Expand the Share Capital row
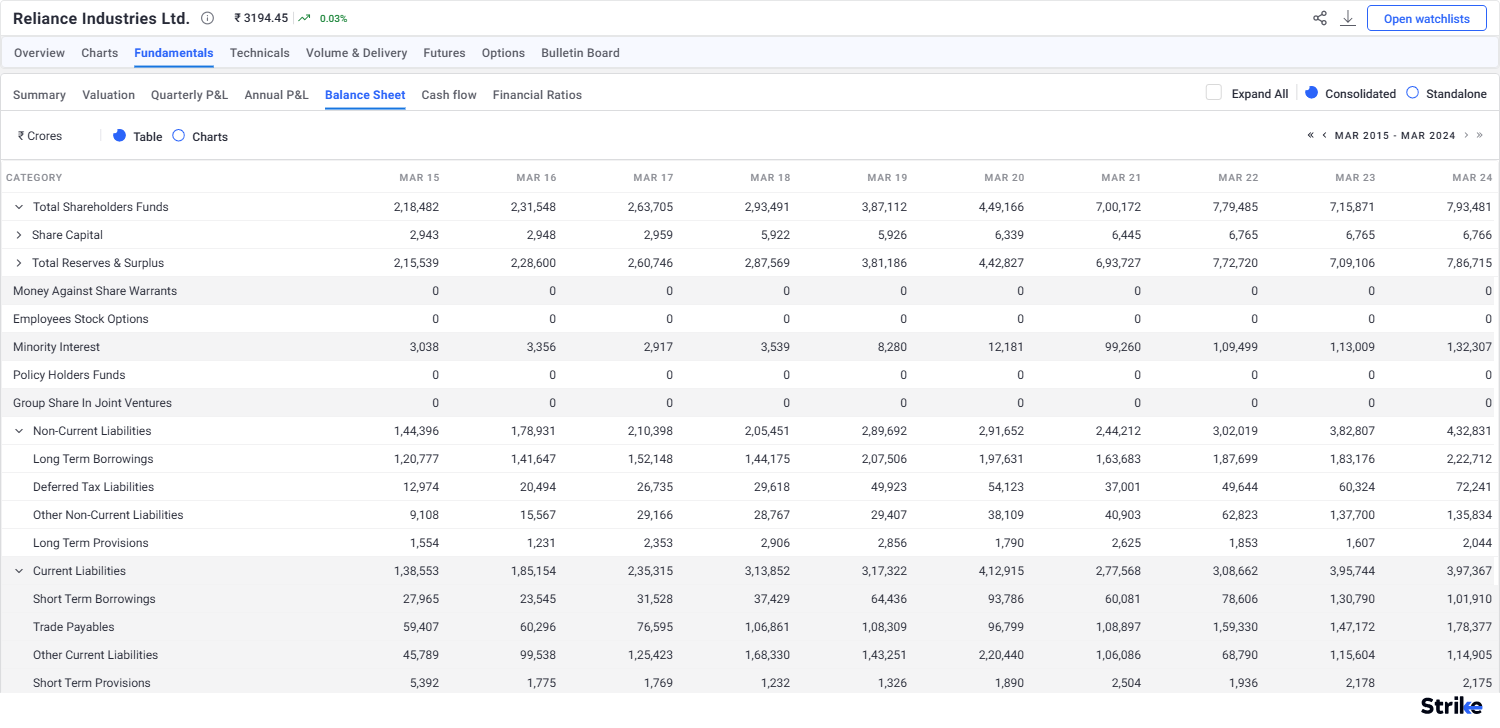This screenshot has width=1500, height=728. point(19,235)
